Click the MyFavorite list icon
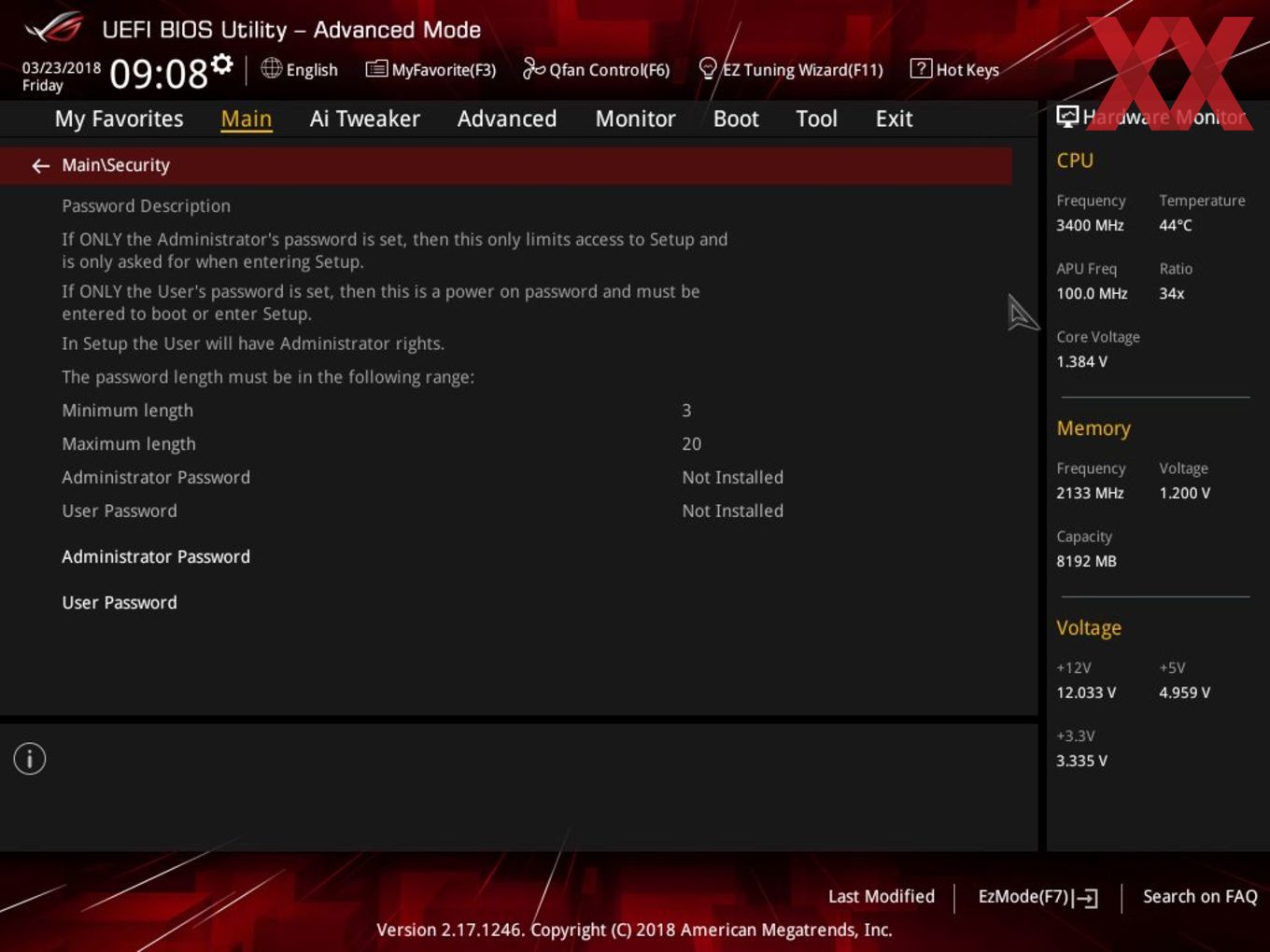The height and width of the screenshot is (952, 1270). [x=376, y=69]
